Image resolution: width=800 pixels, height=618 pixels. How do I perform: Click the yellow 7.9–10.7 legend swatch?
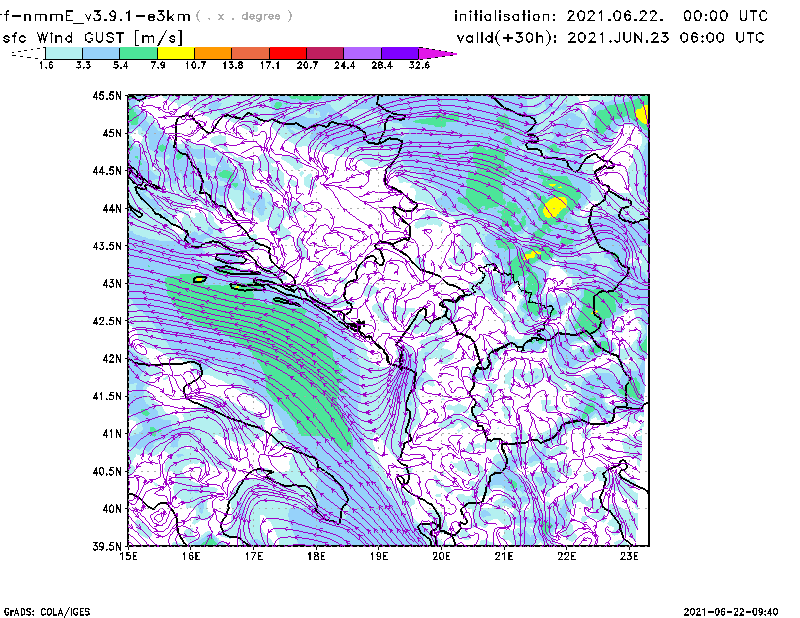(176, 53)
